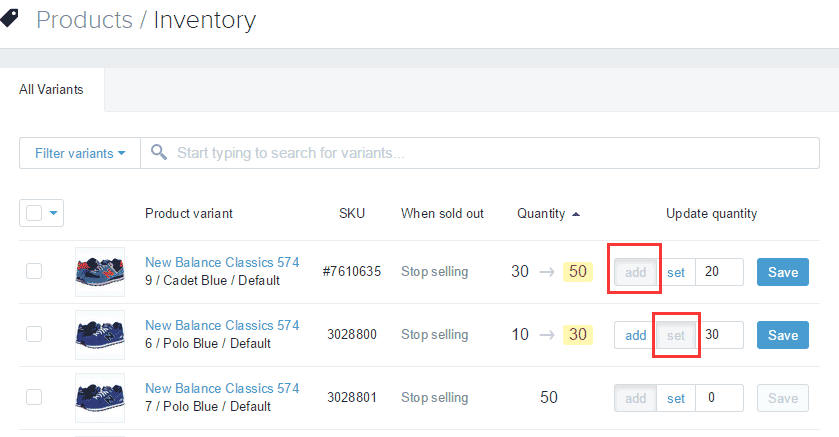Switch to the All Variants tab
Viewport: 839px width, 437px height.
[x=51, y=90]
